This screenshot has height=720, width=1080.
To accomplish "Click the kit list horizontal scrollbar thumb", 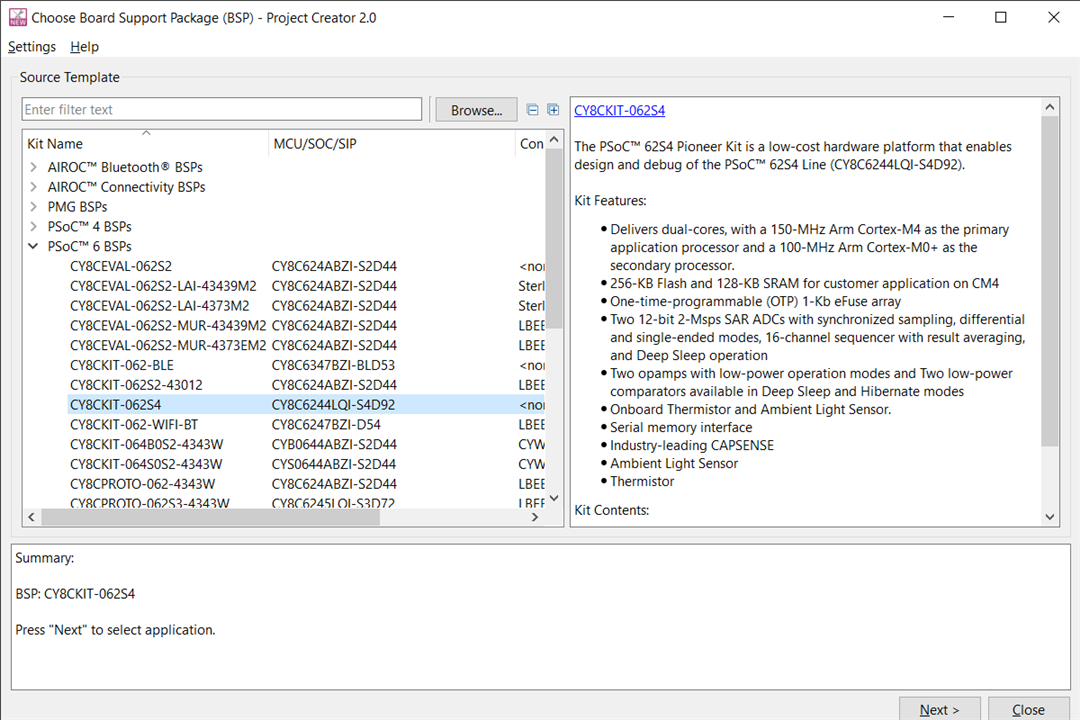I will [x=210, y=517].
